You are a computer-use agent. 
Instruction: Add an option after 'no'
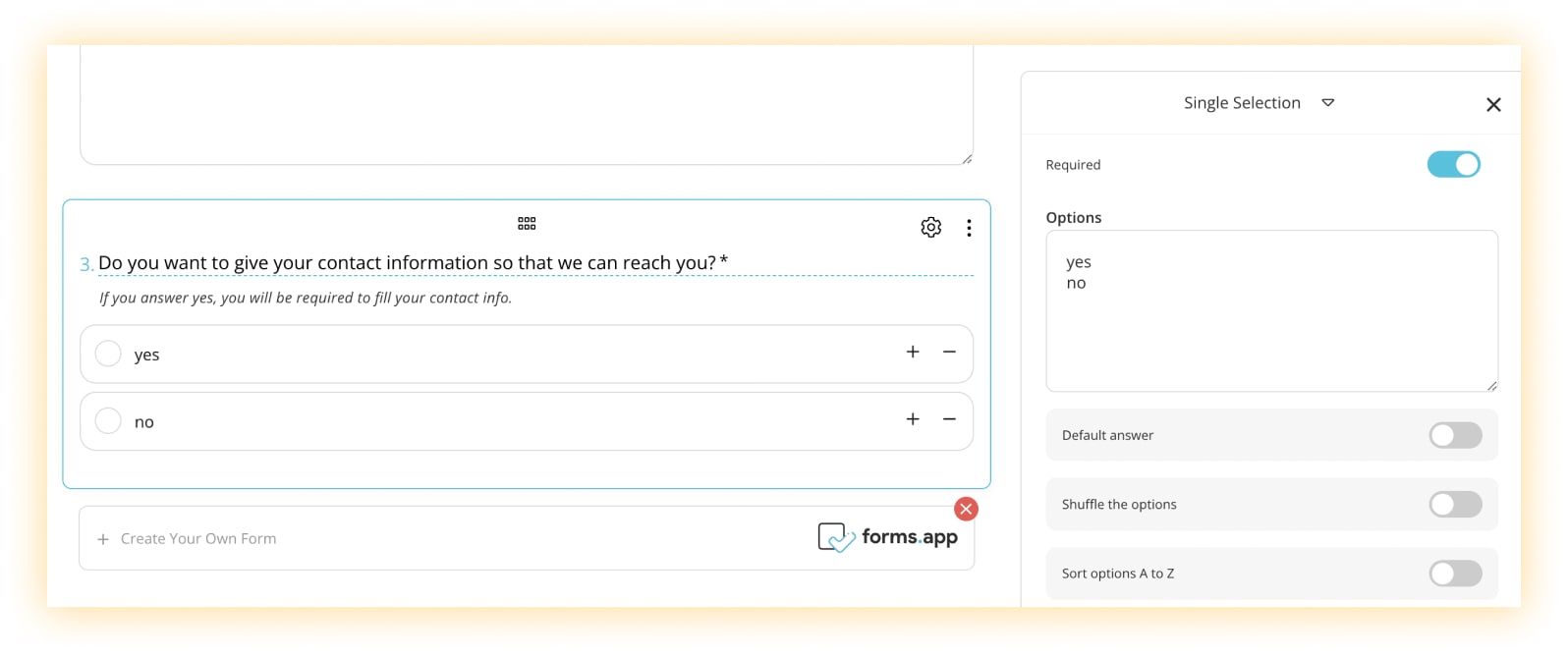point(913,419)
